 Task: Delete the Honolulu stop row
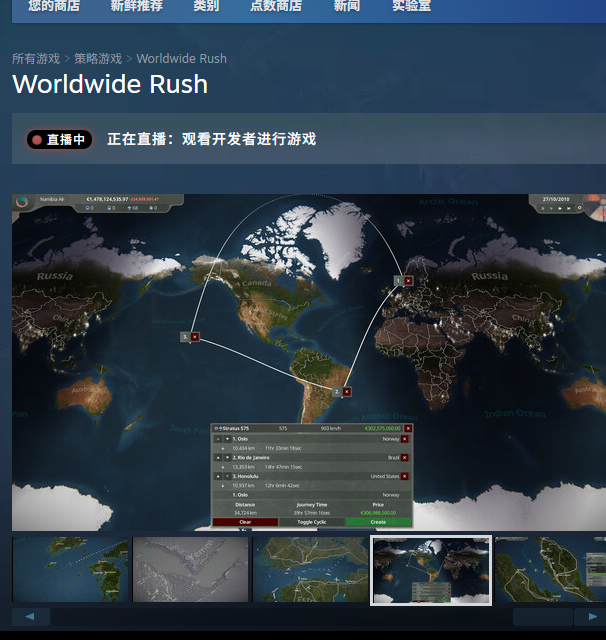coord(404,476)
